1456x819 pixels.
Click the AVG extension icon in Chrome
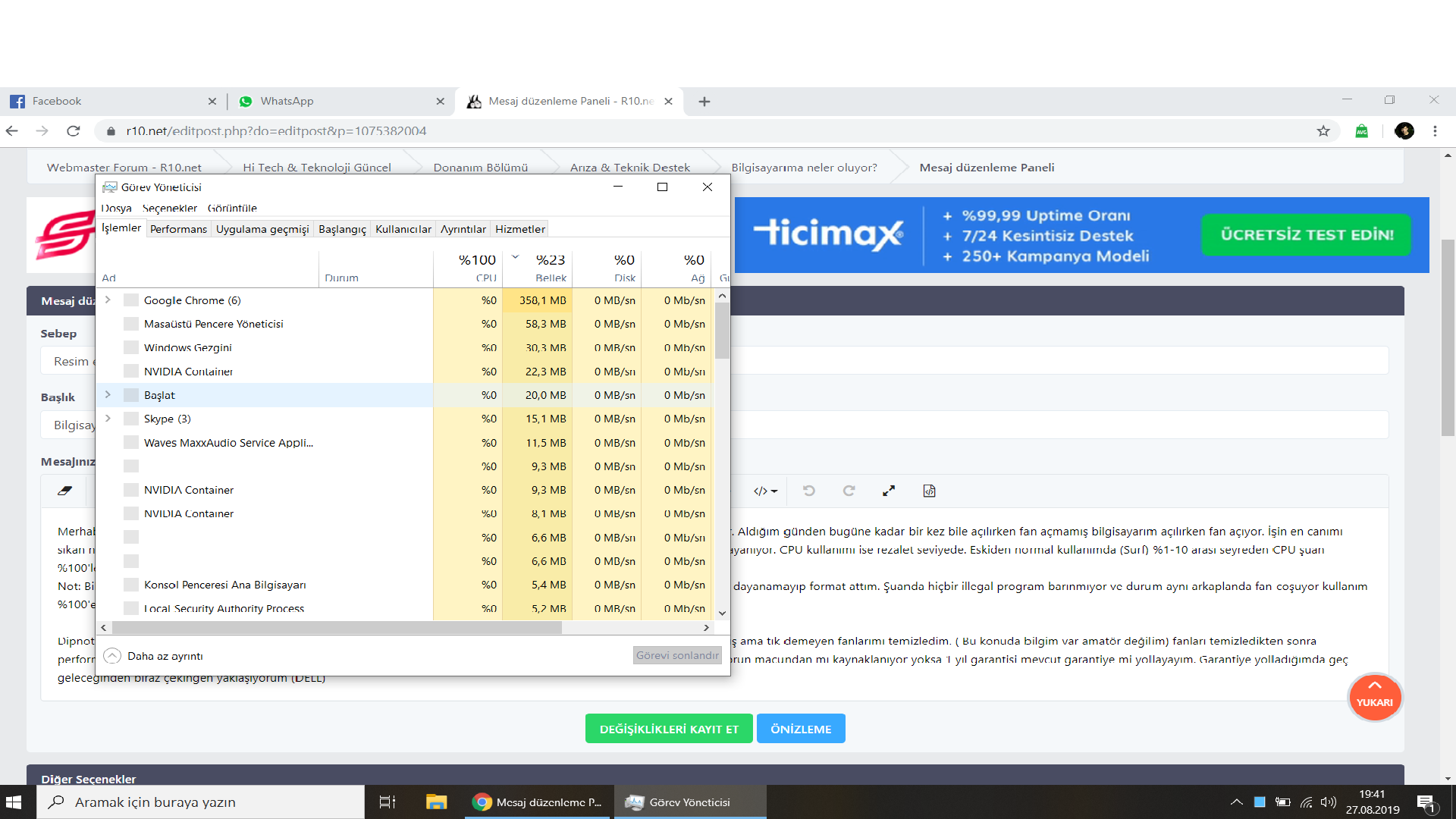point(1362,131)
